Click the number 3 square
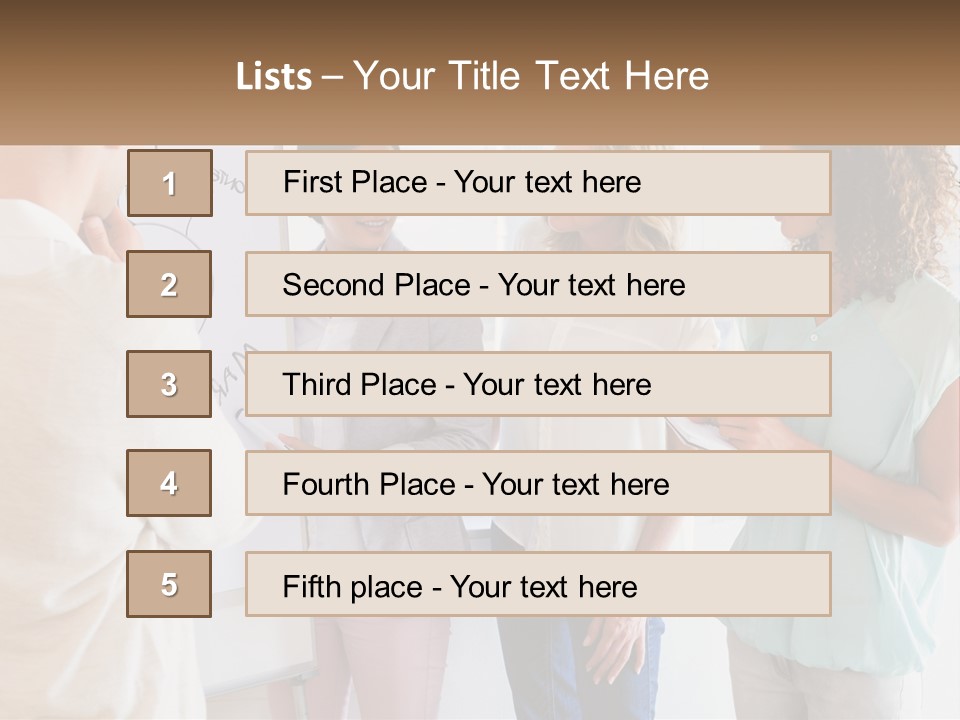Screen dimensions: 960x720 [x=169, y=384]
